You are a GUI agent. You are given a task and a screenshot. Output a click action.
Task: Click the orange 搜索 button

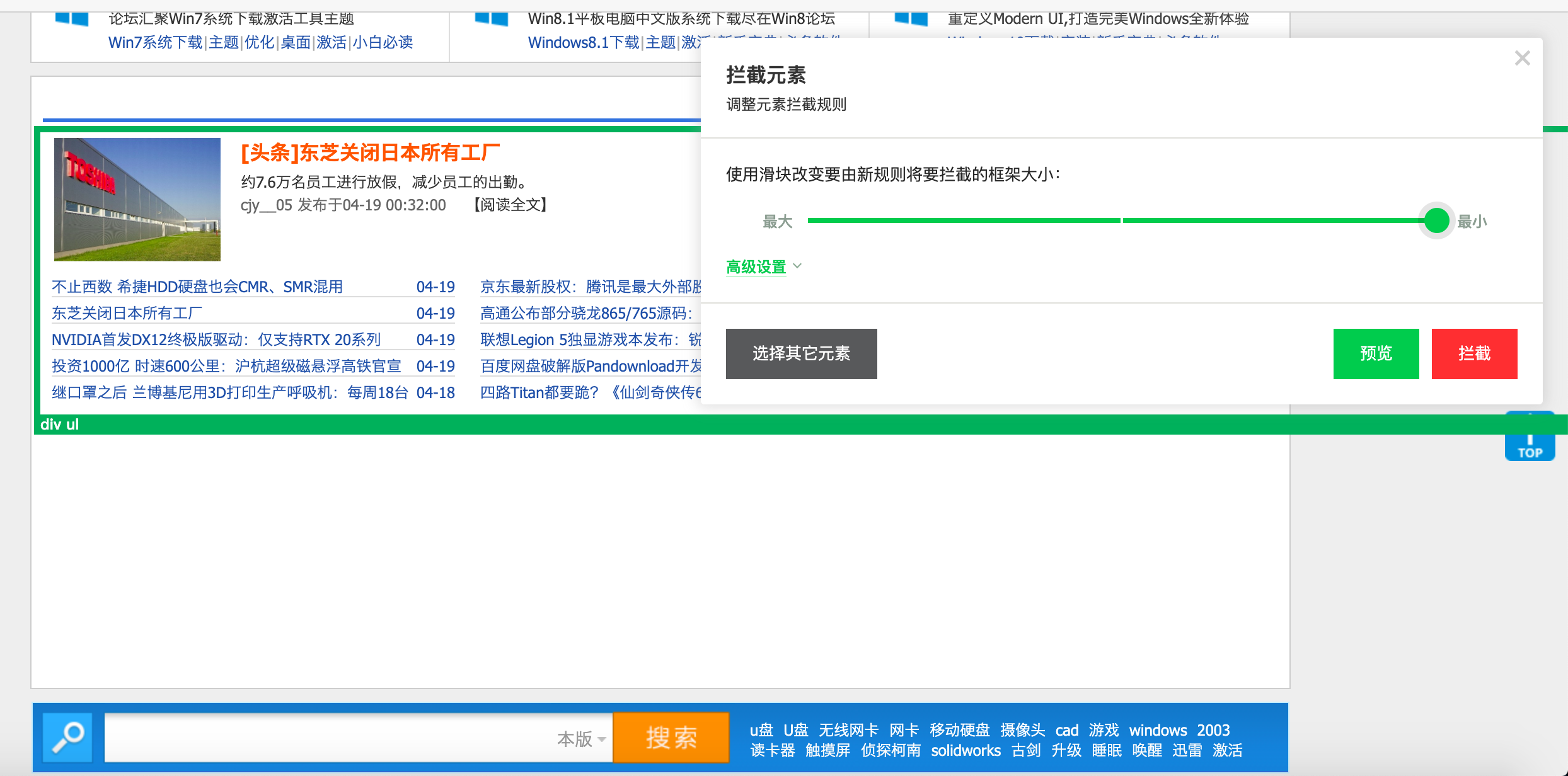pyautogui.click(x=671, y=737)
